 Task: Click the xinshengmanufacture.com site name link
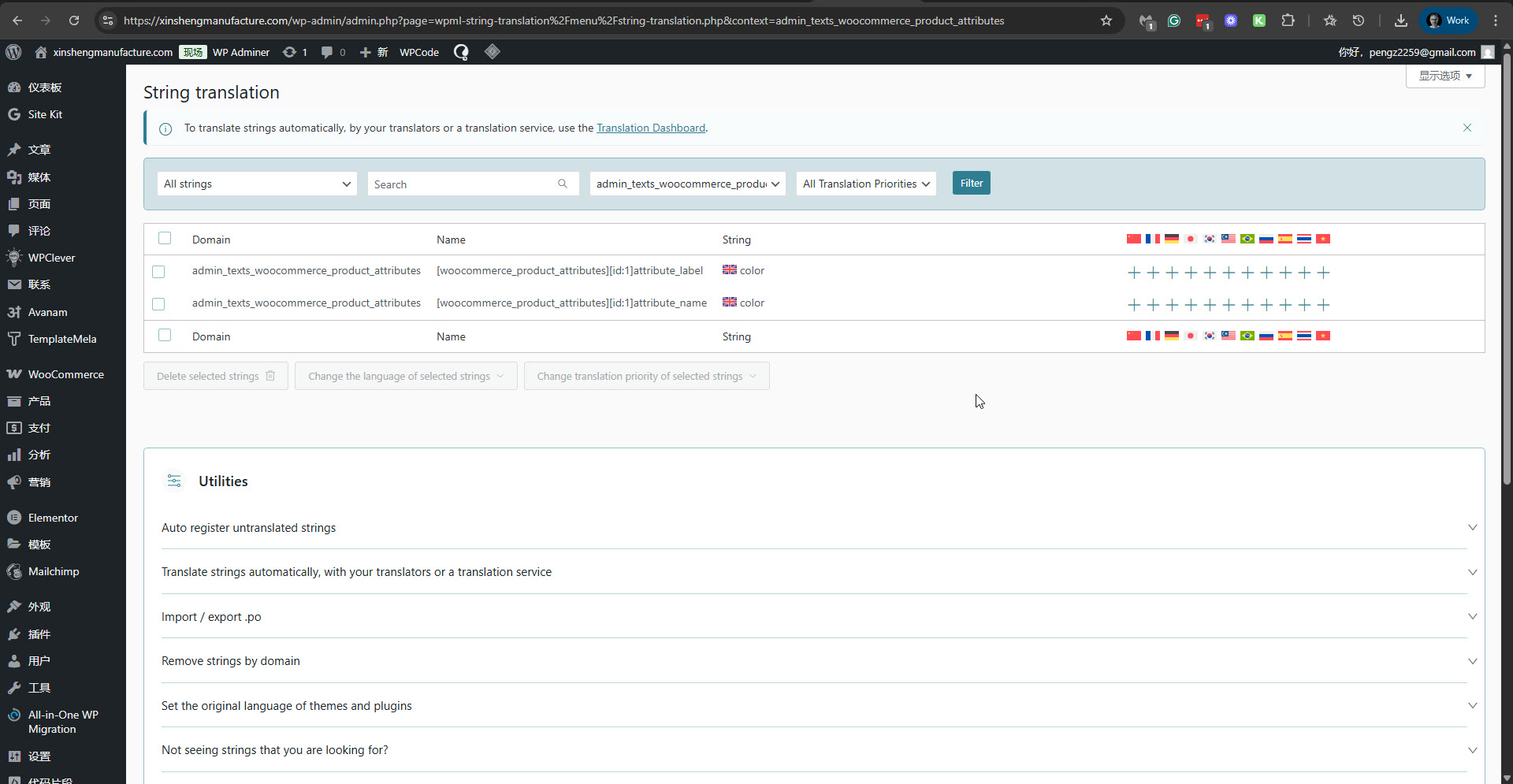[x=113, y=52]
